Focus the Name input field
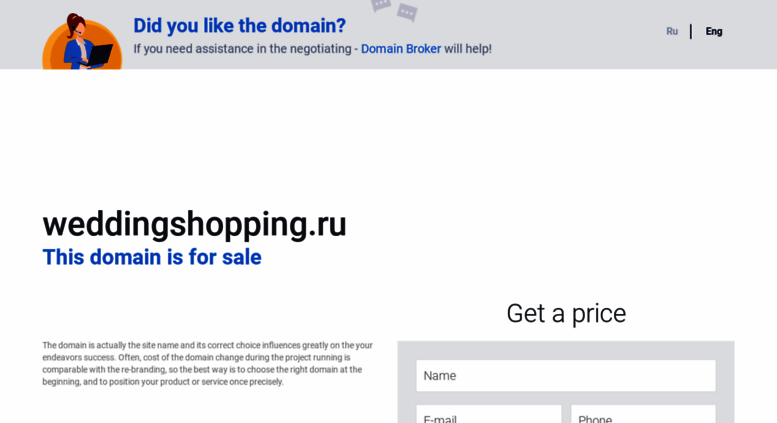 [566, 375]
